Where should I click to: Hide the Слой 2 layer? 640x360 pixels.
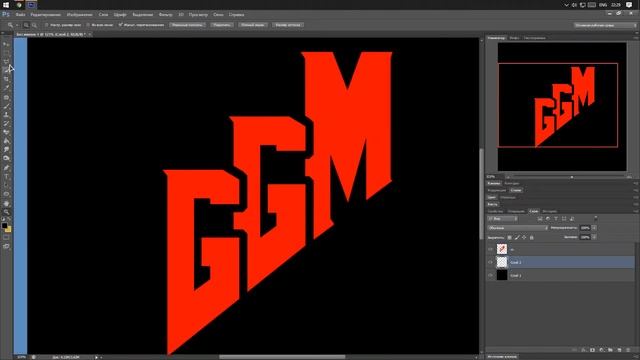(x=490, y=262)
